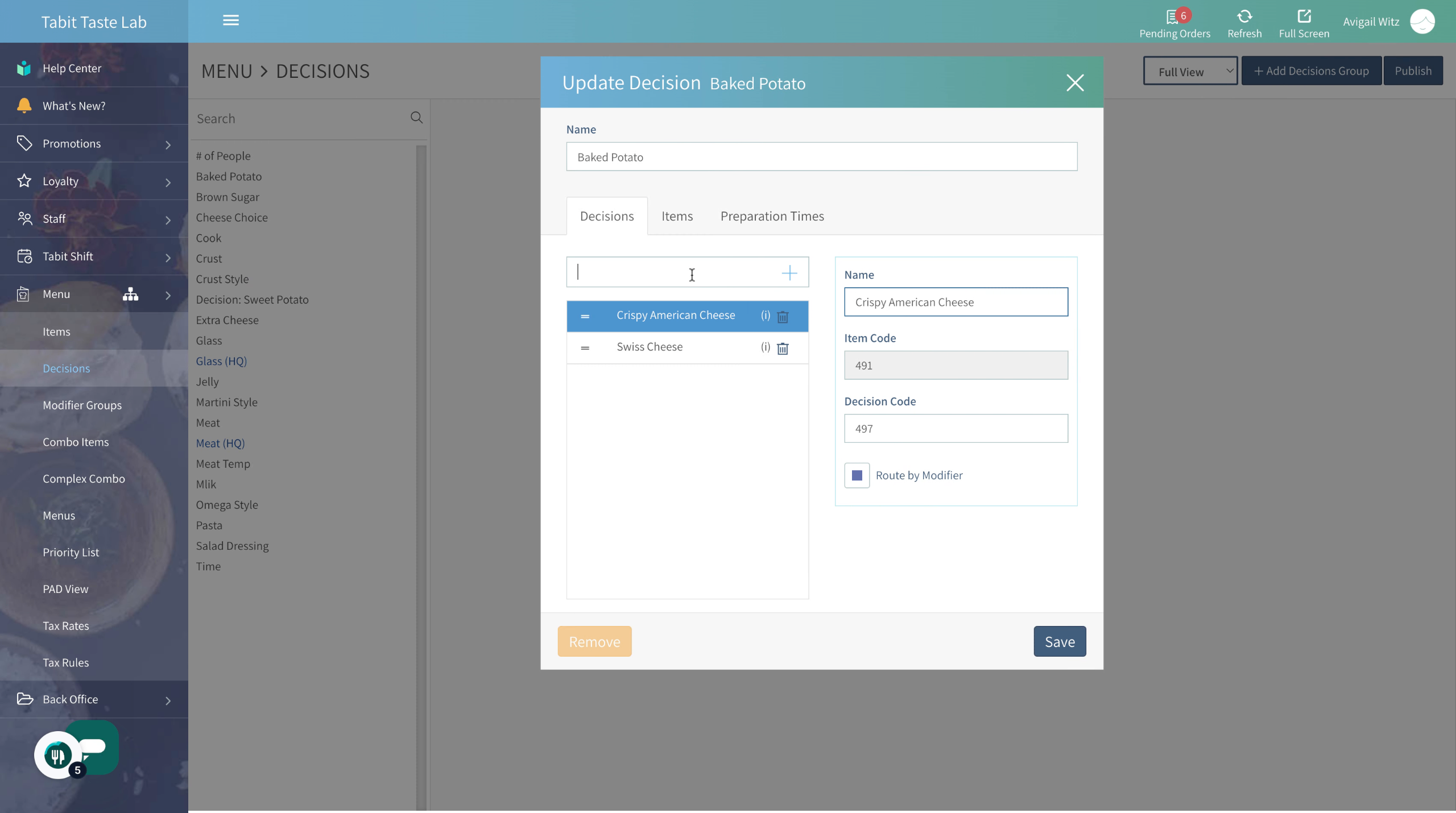Open the Full View dropdown

click(x=1190, y=71)
